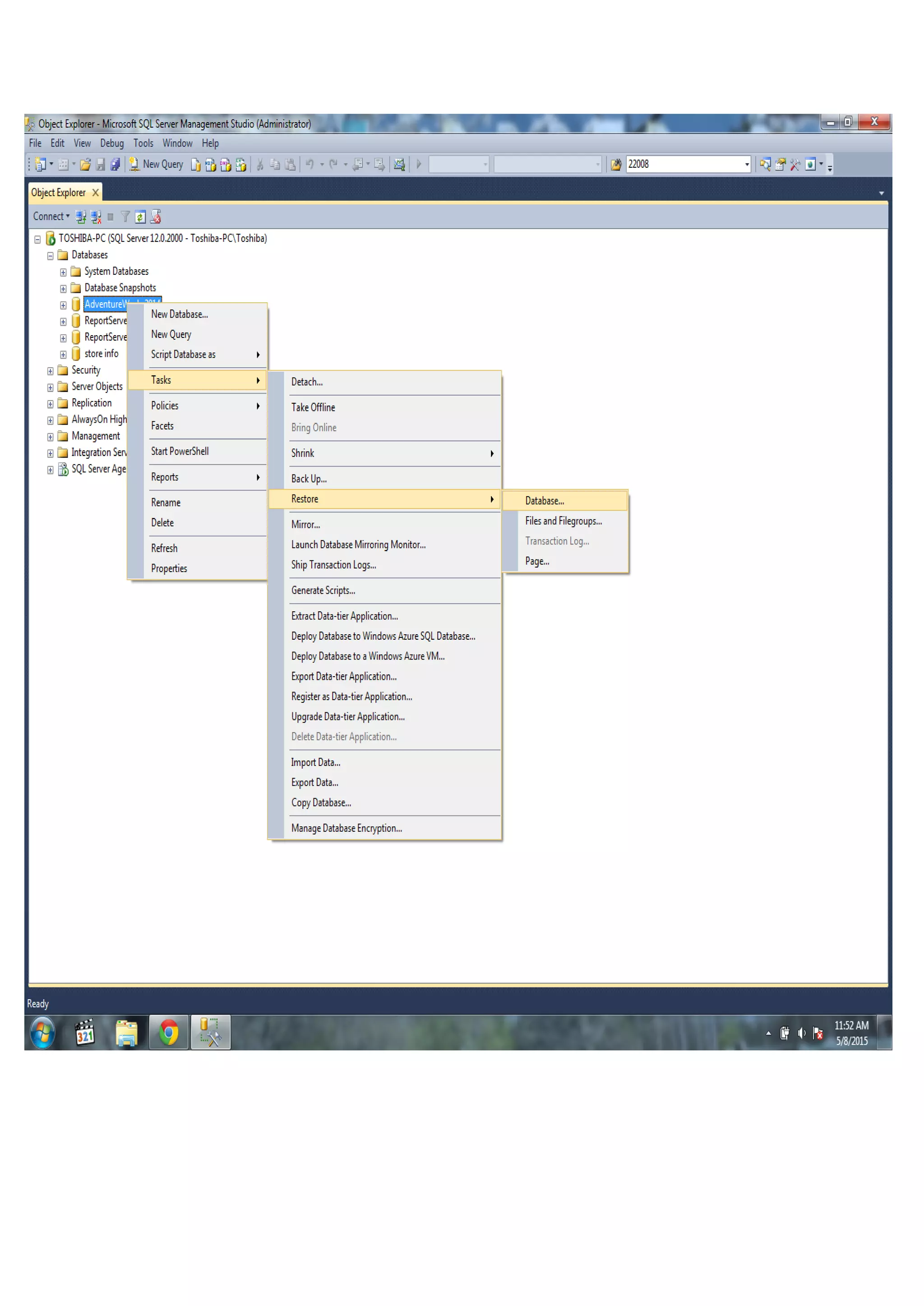Open Chrome from the taskbar
Image resolution: width=924 pixels, height=1306 pixels.
[168, 1033]
